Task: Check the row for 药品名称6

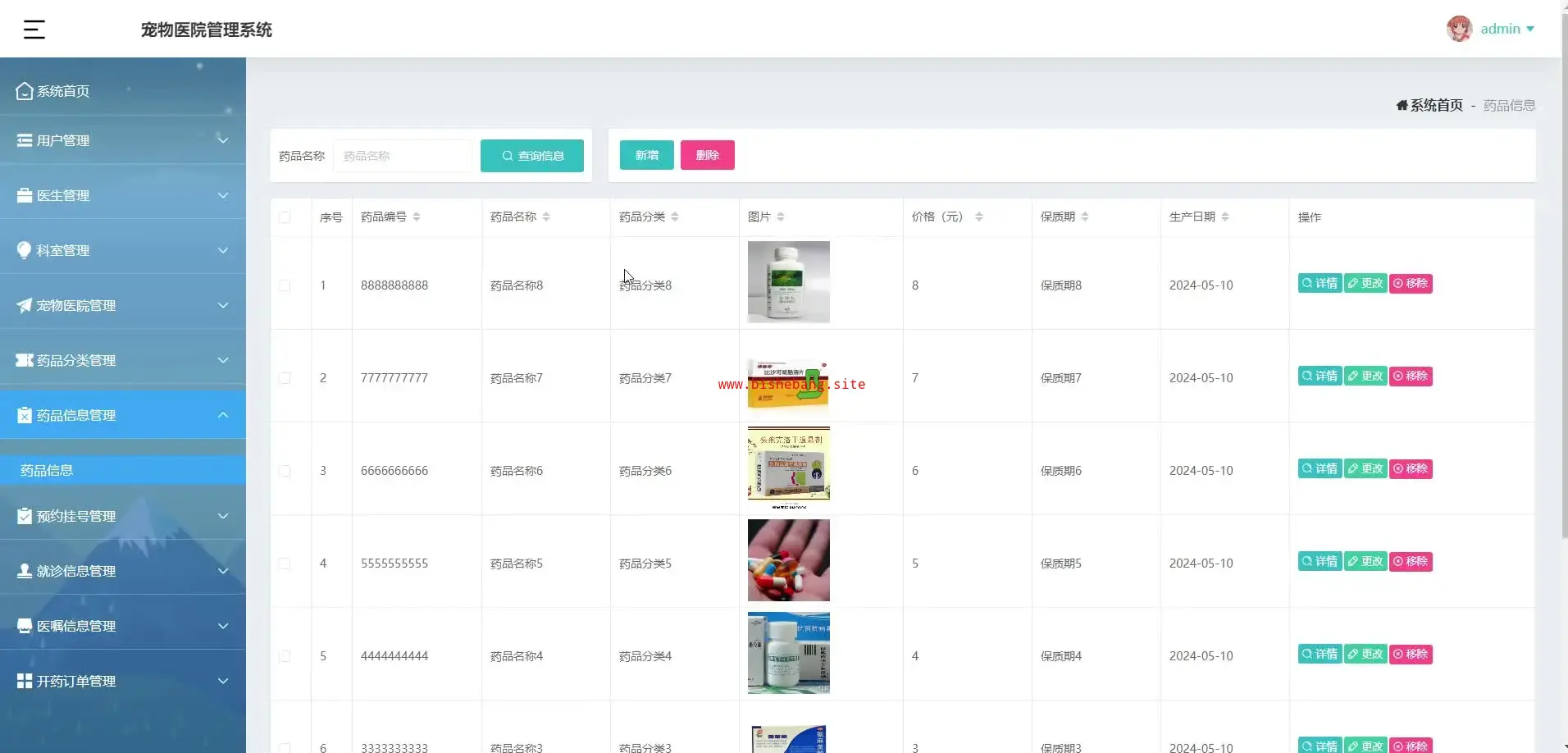Action: pos(285,471)
